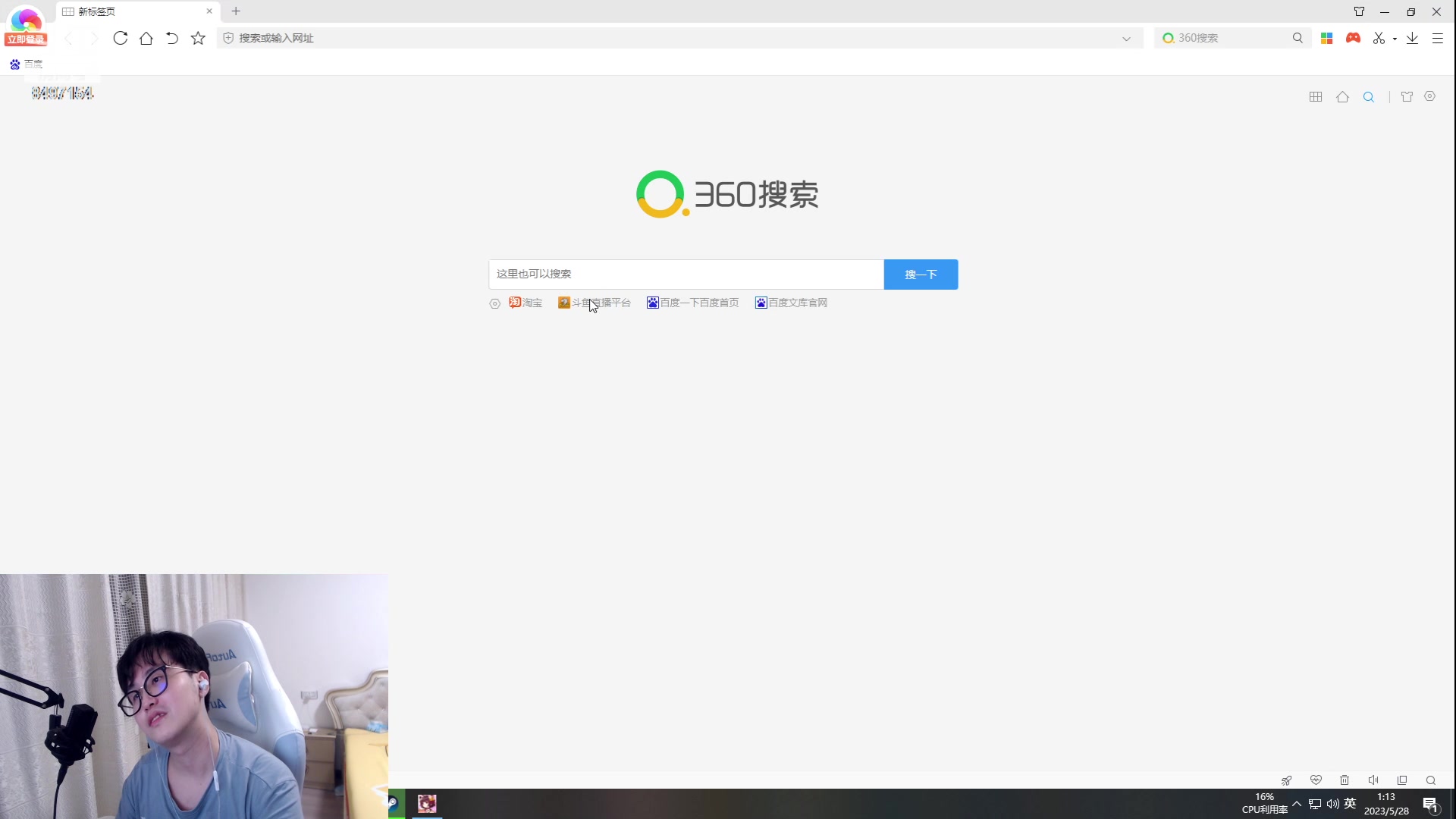Select the screenshot scissors tool in the toolbar
The height and width of the screenshot is (819, 1456).
click(x=1379, y=38)
